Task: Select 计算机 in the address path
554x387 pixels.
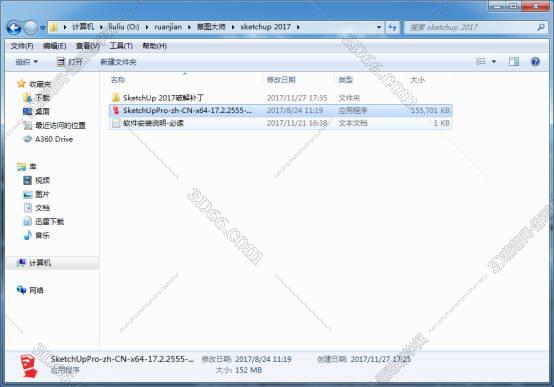Action: coord(83,27)
